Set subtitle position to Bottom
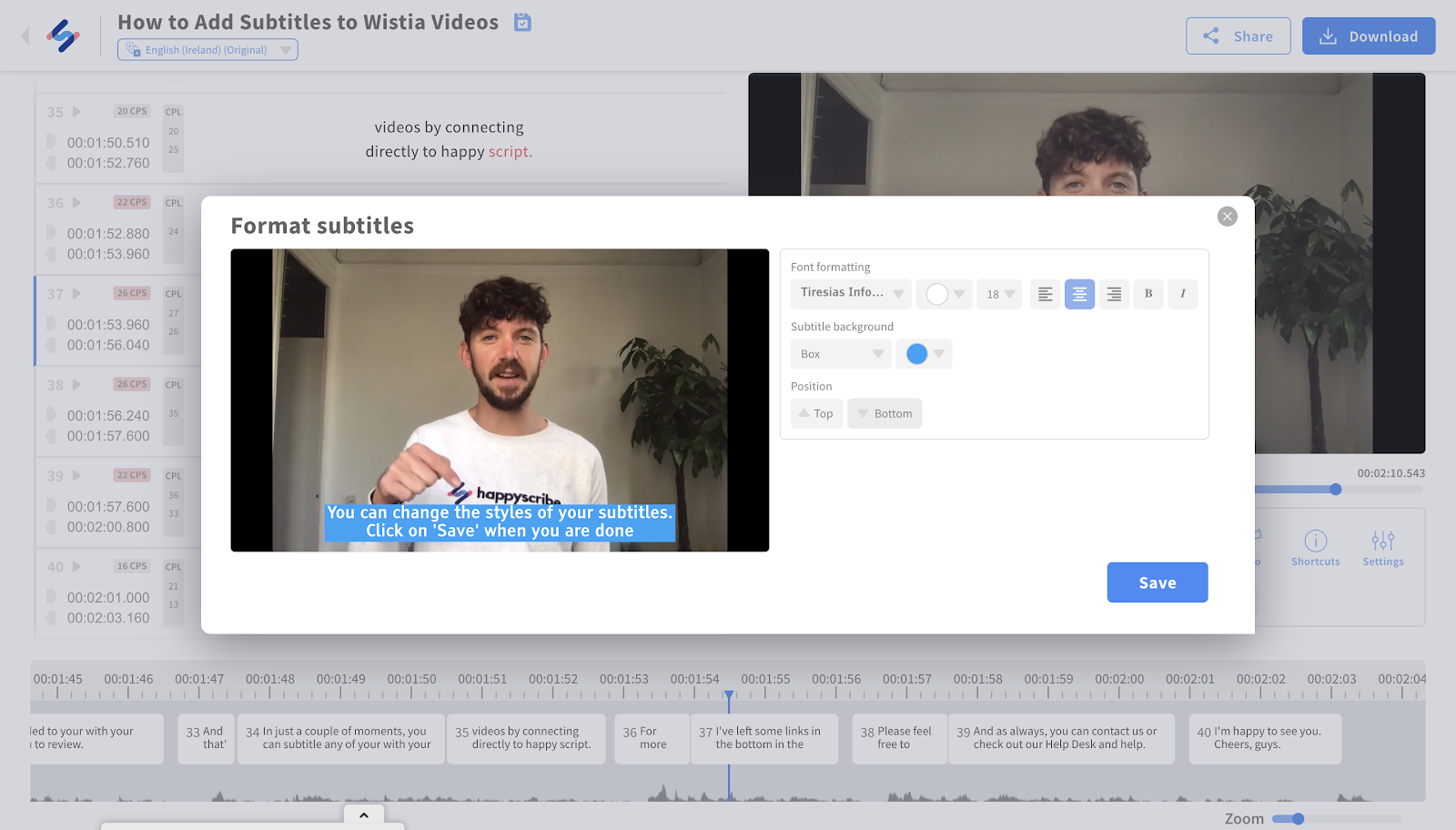 (885, 413)
